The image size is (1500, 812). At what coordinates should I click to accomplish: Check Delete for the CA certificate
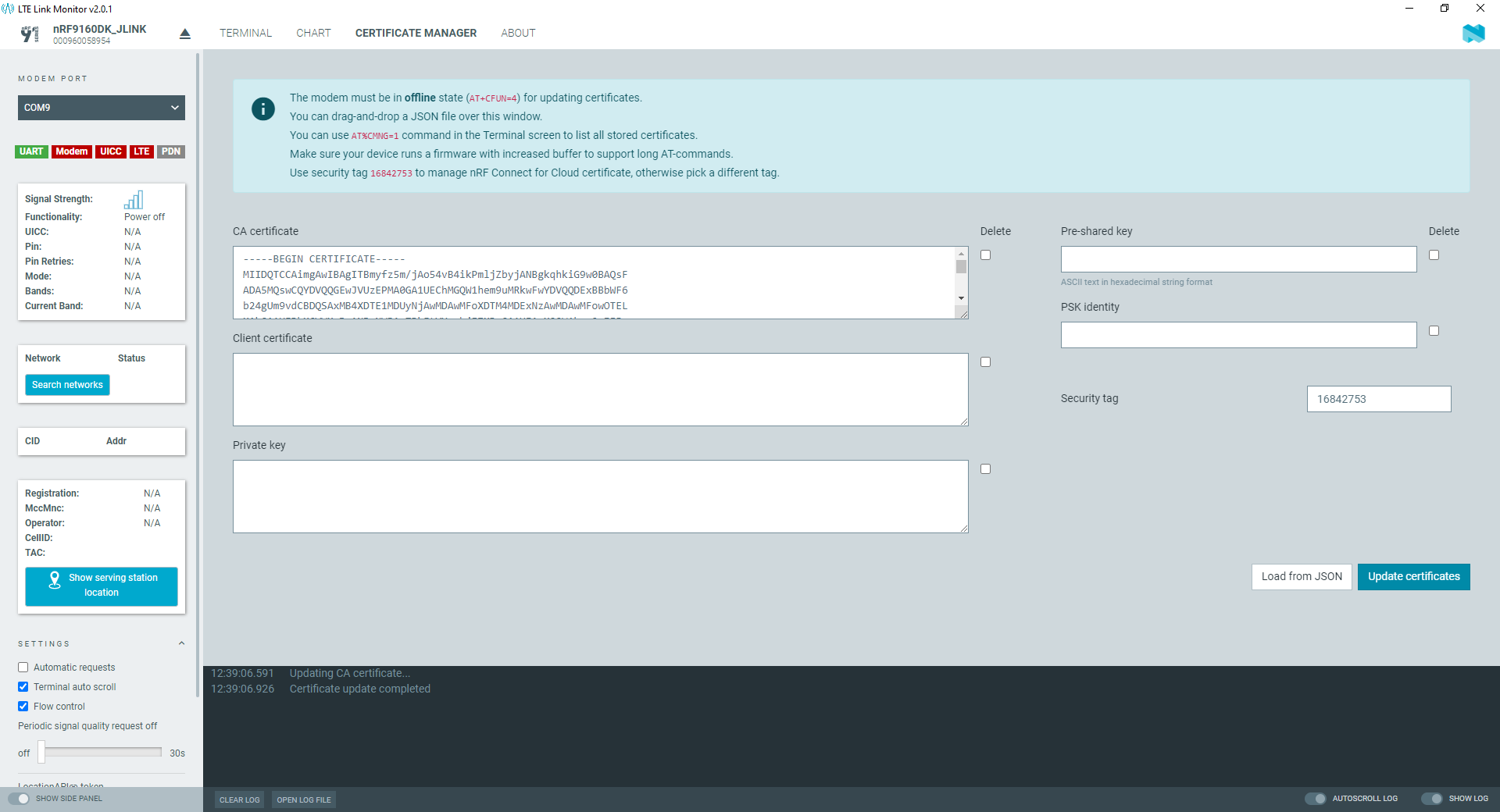985,255
